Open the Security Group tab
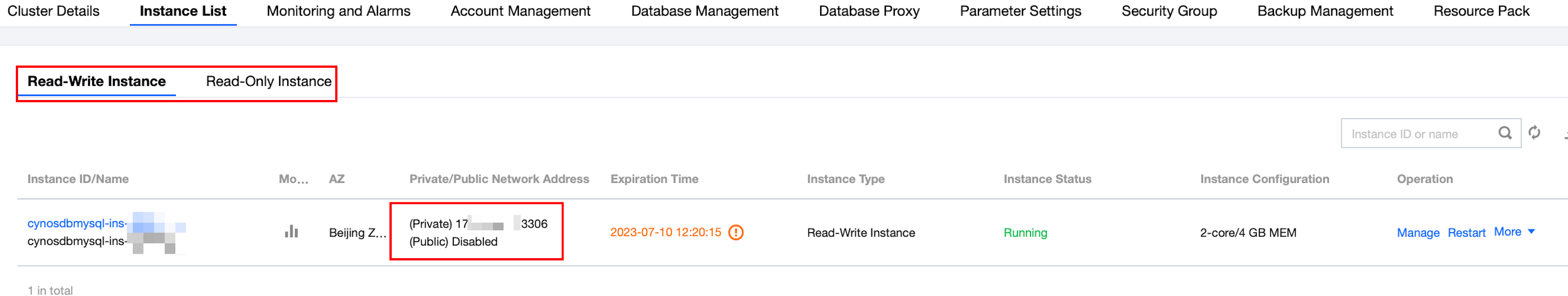Screen dimensions: 1568x296 1169,11
